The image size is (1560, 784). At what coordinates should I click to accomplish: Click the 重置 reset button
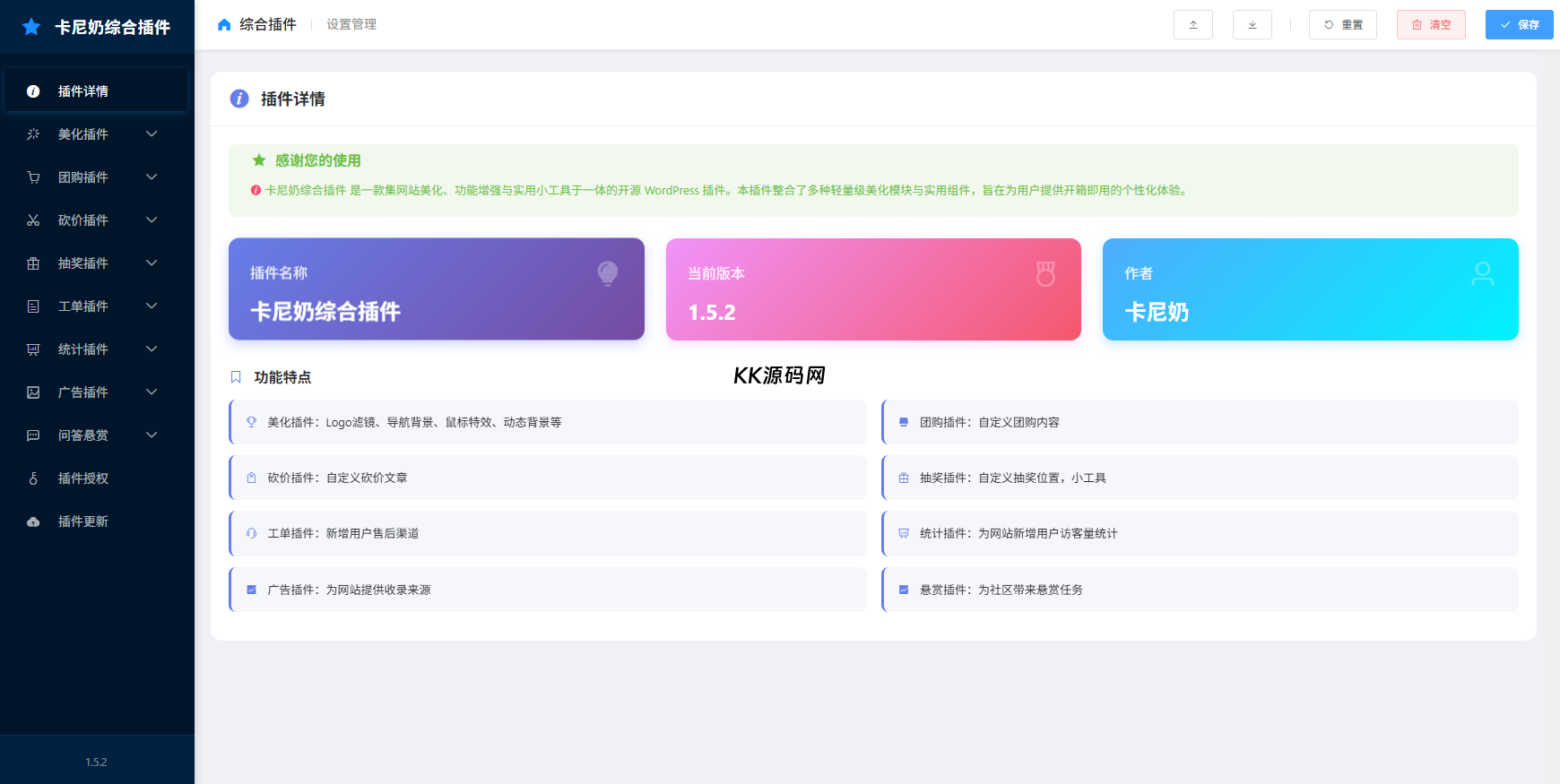pos(1343,25)
